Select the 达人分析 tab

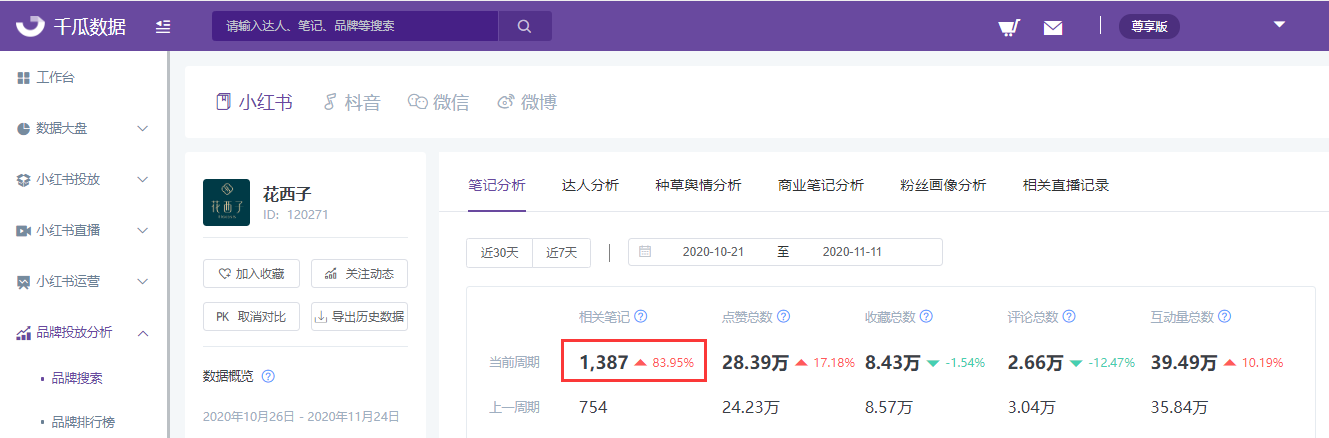(590, 185)
